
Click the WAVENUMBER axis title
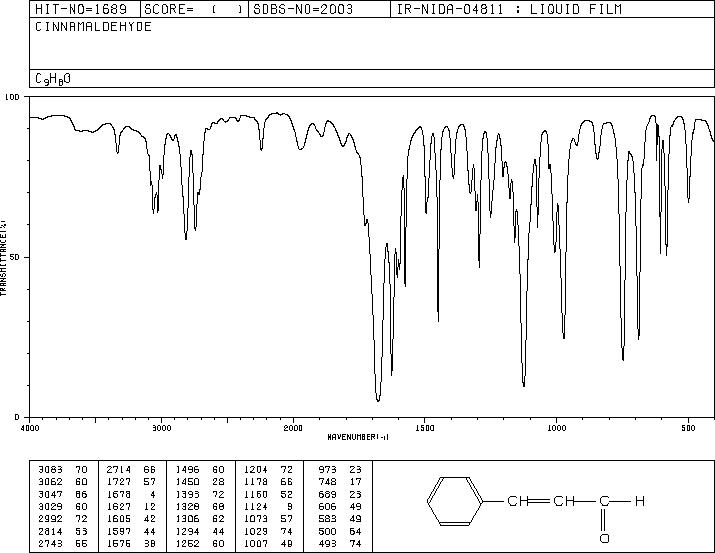[x=358, y=437]
